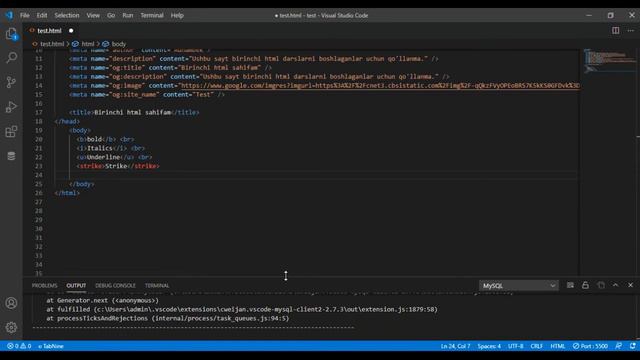Click line number 19 in the gutter

[x=38, y=131]
